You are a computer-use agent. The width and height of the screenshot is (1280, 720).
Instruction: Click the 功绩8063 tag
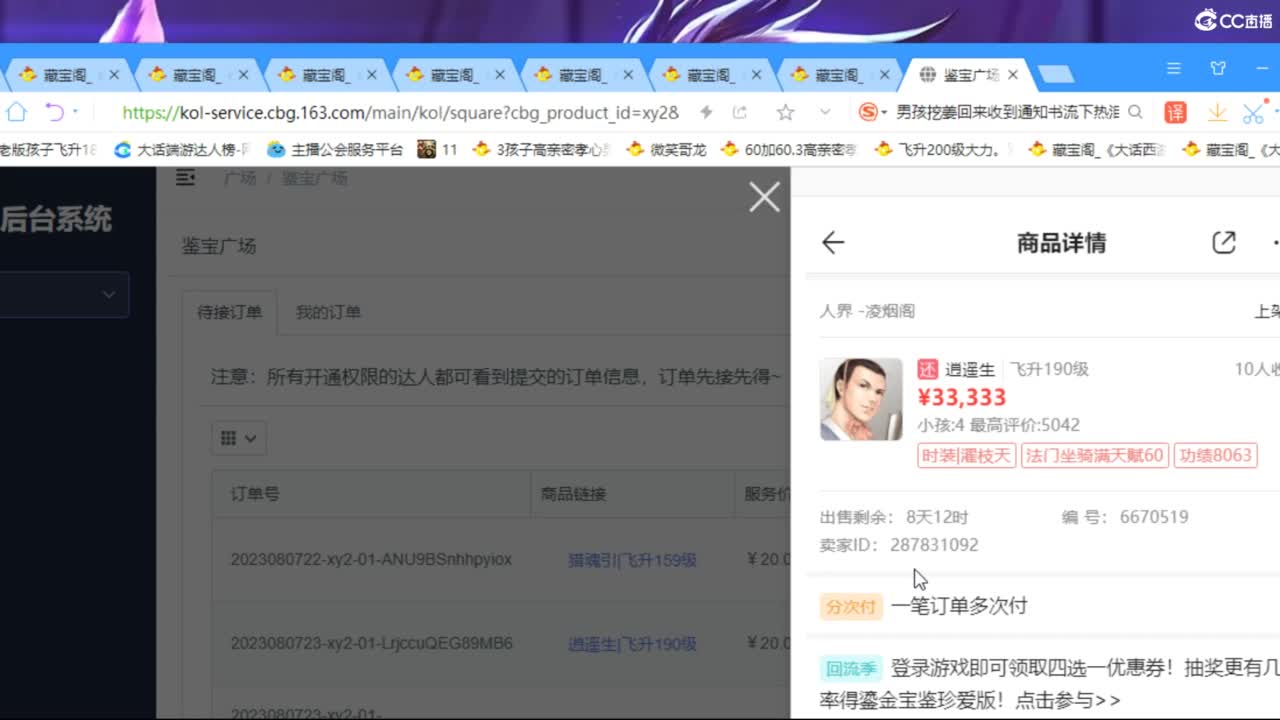click(x=1215, y=456)
